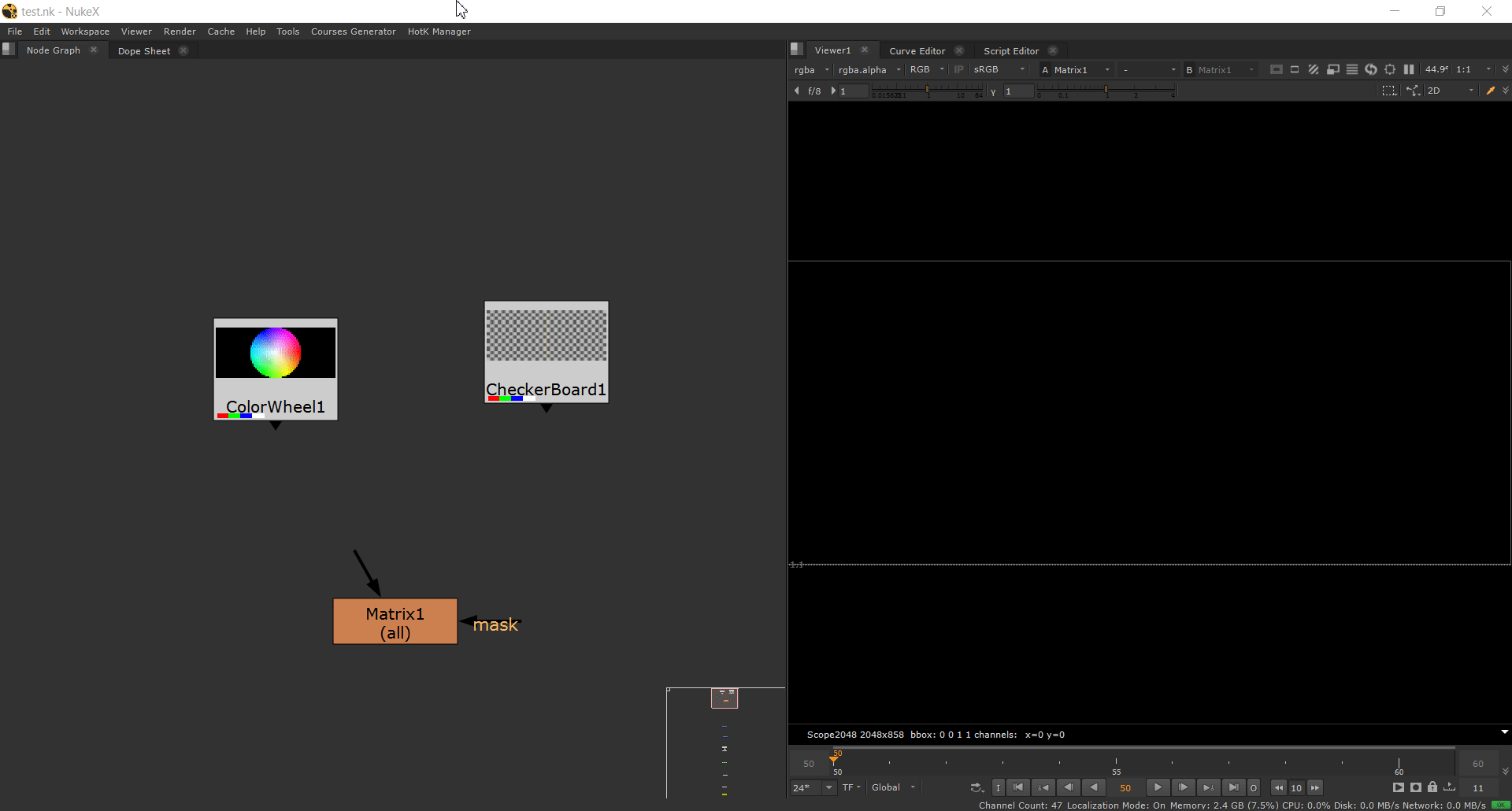Switch to the Curve Editor tab
The height and width of the screenshot is (811, 1512).
click(x=916, y=50)
